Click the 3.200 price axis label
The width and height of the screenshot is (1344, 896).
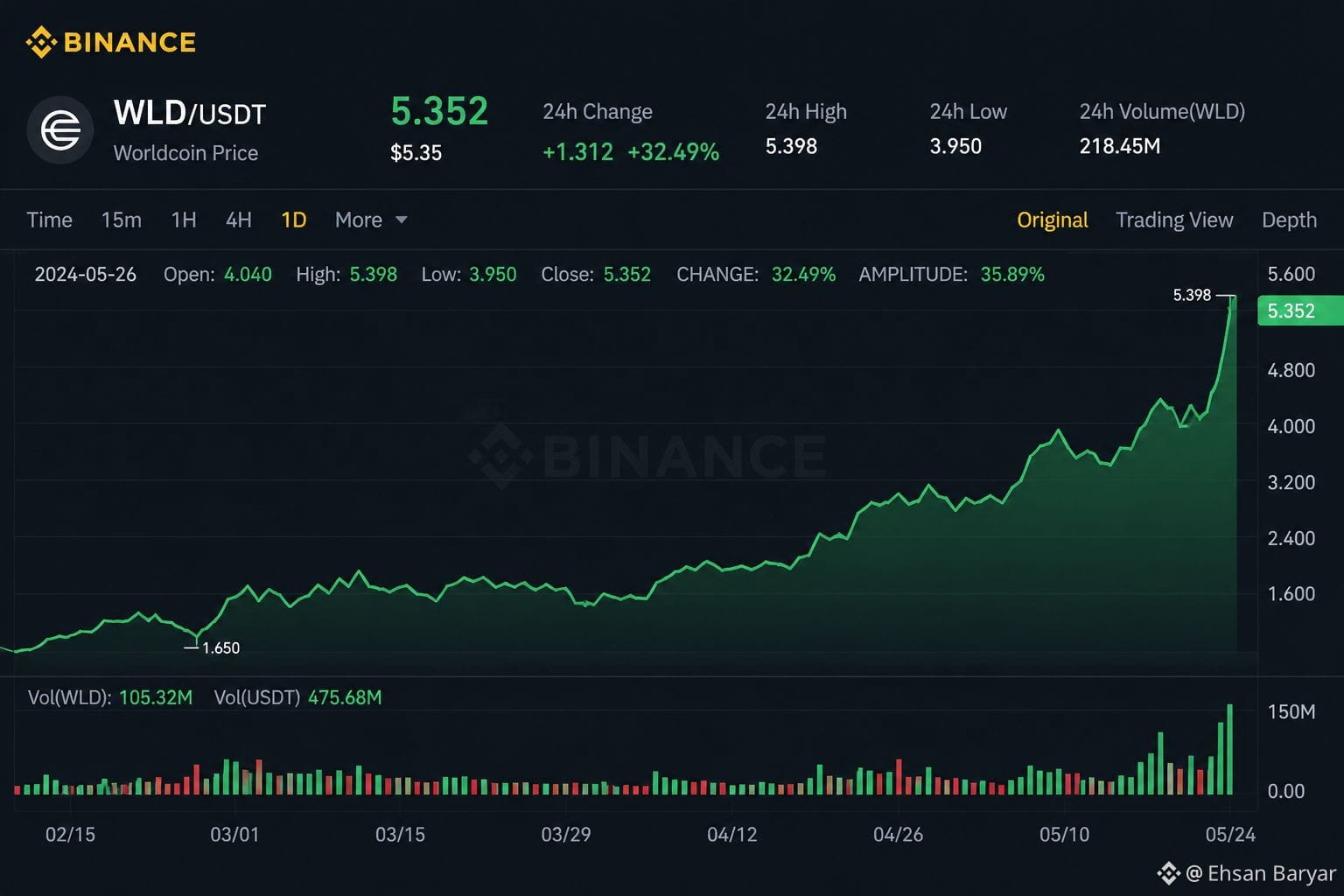[1291, 482]
